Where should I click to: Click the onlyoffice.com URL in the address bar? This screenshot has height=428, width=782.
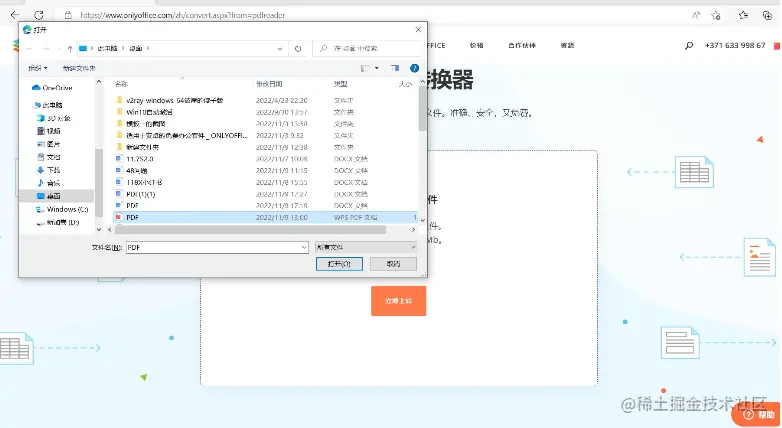pyautogui.click(x=183, y=15)
